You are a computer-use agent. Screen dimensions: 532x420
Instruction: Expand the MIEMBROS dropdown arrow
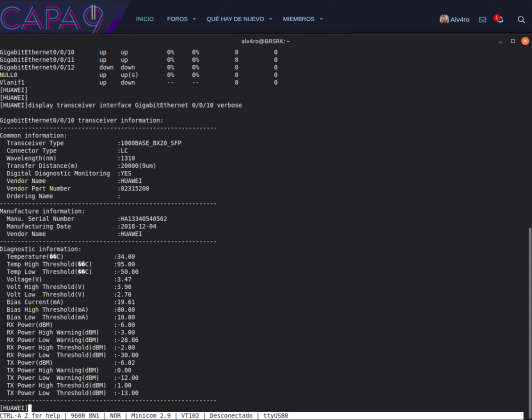pyautogui.click(x=321, y=19)
